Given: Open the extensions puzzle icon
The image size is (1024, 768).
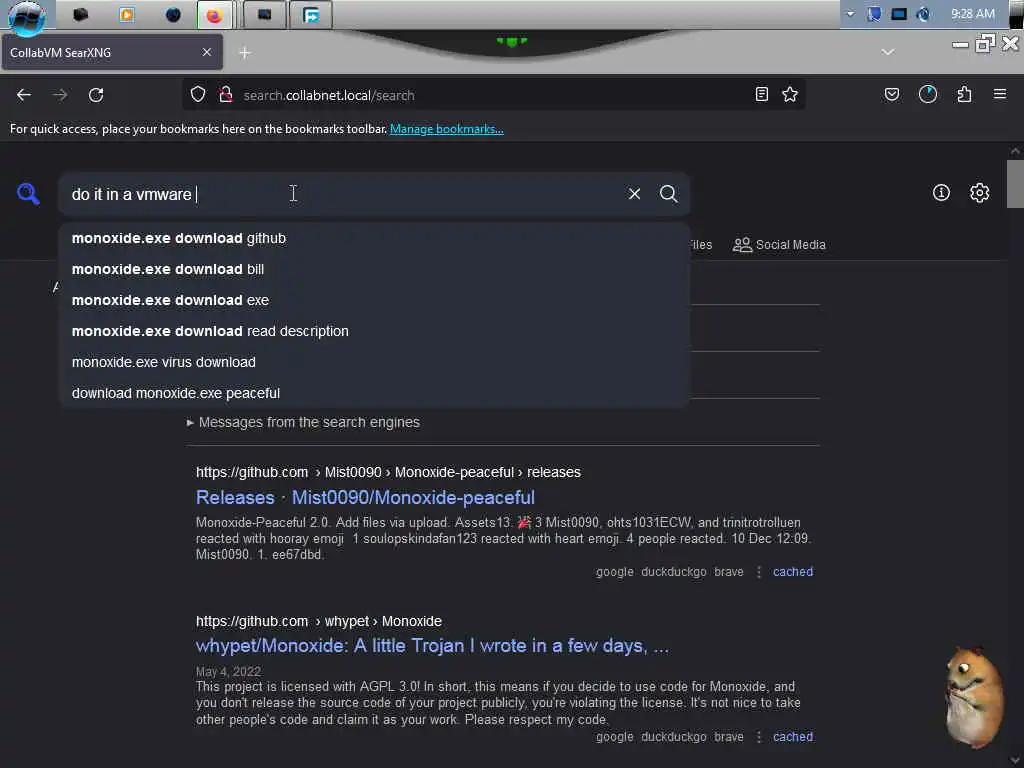Looking at the screenshot, I should click(964, 95).
